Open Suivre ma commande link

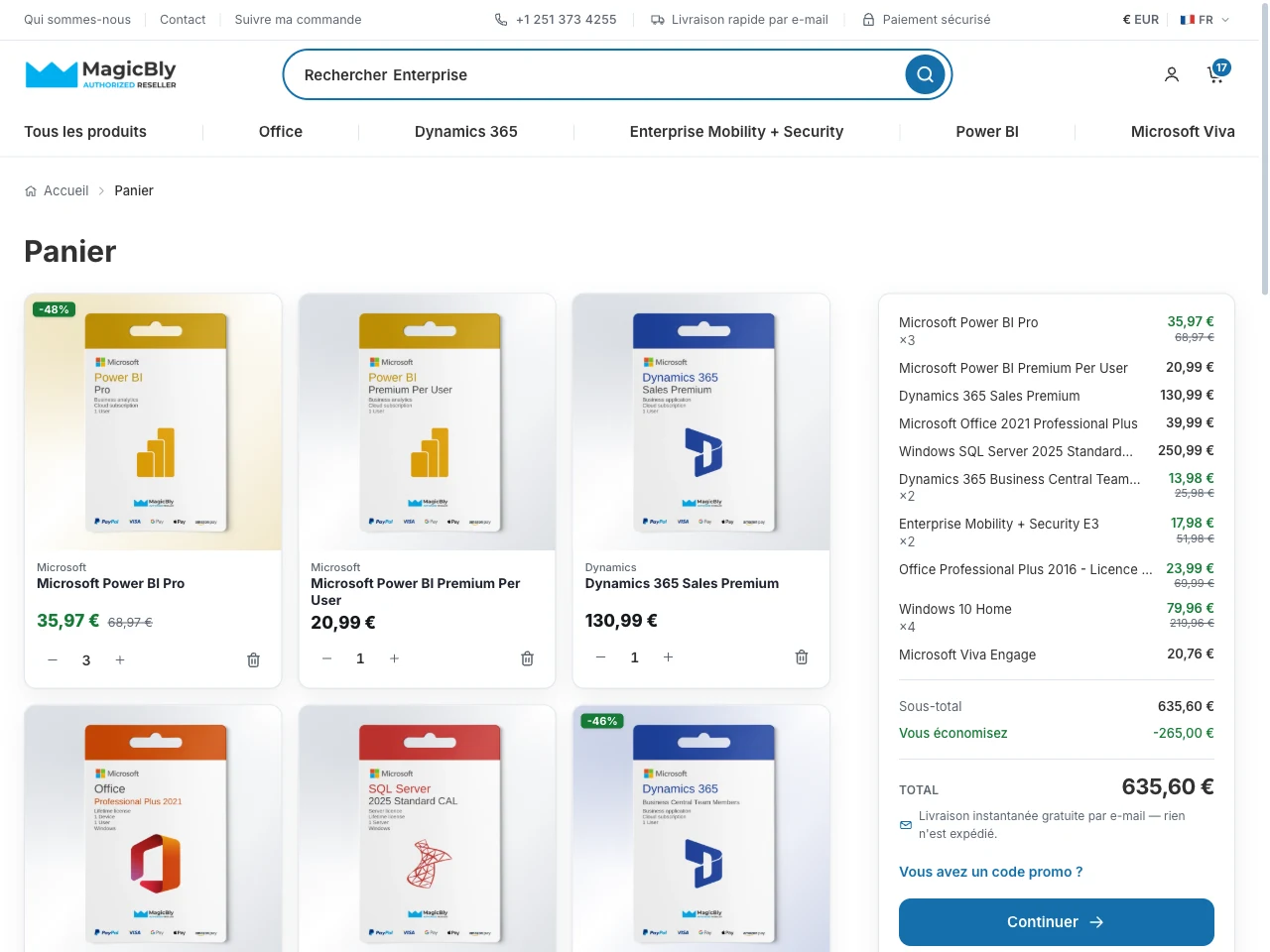[298, 20]
